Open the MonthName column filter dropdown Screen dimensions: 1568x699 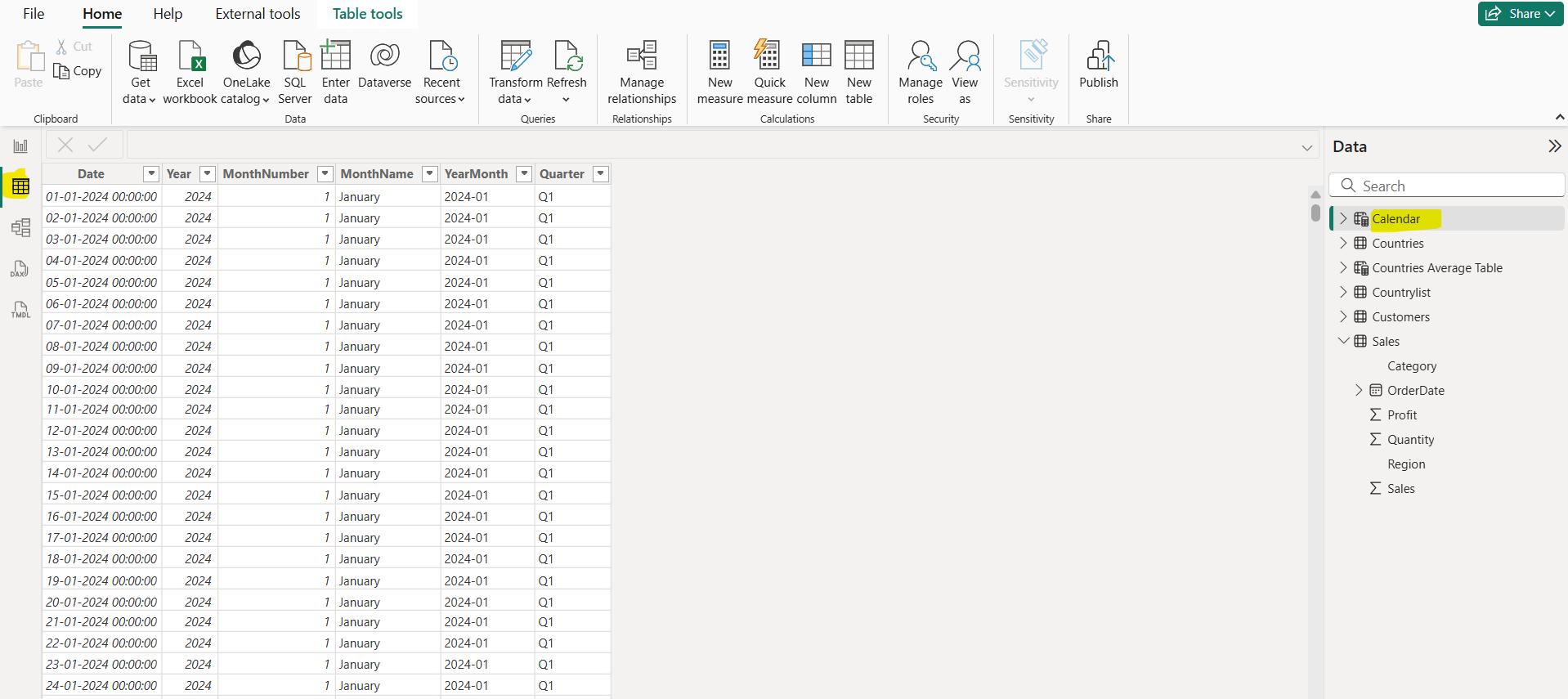[429, 173]
